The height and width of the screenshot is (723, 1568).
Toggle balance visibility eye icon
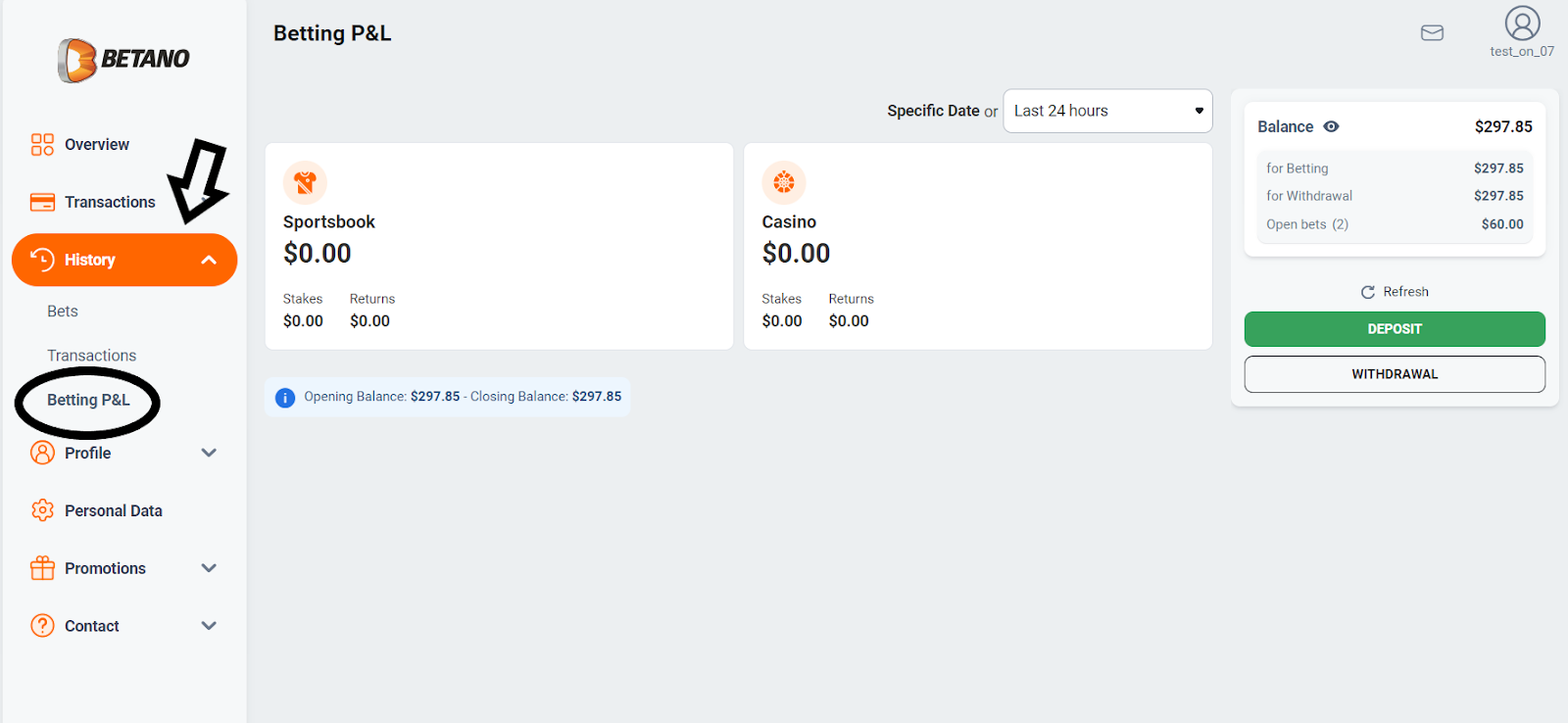[1331, 126]
